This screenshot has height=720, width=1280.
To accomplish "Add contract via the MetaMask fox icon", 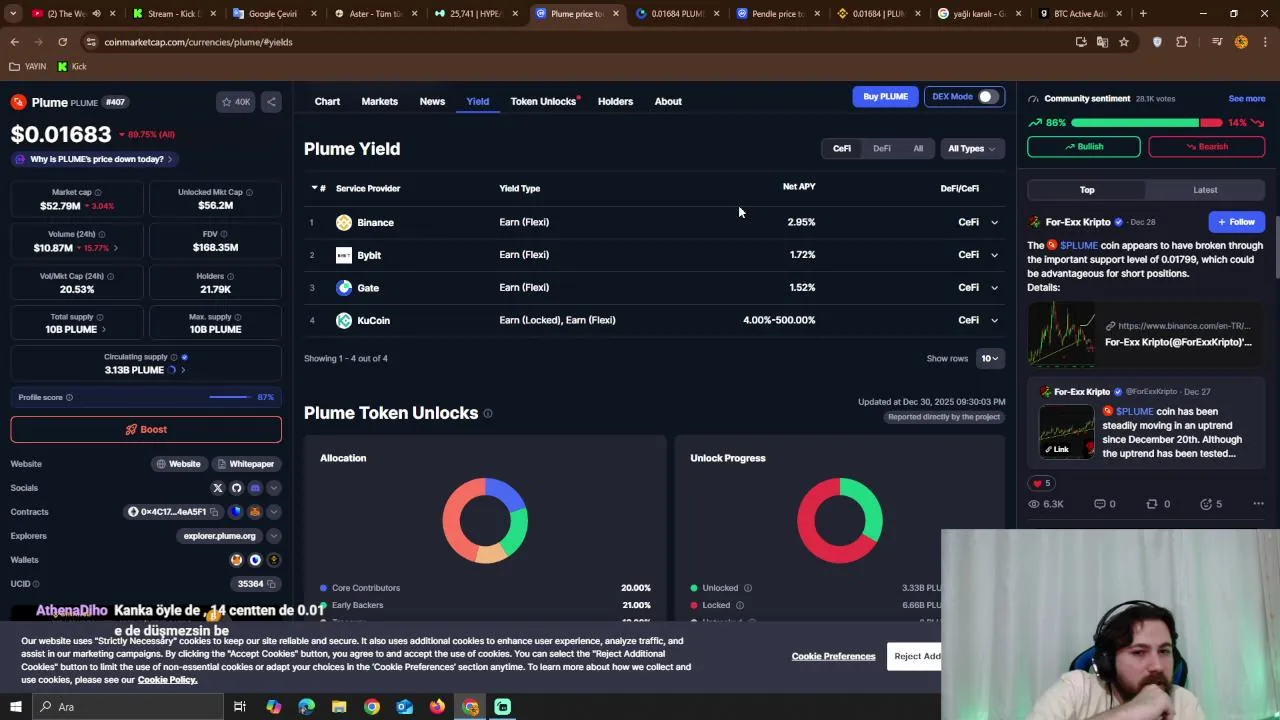I will click(255, 512).
